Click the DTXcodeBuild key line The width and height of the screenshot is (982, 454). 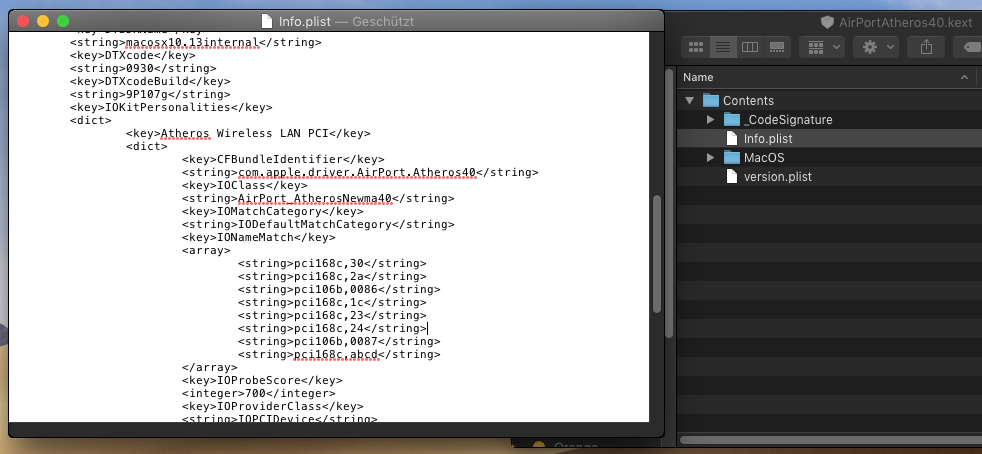[150, 81]
